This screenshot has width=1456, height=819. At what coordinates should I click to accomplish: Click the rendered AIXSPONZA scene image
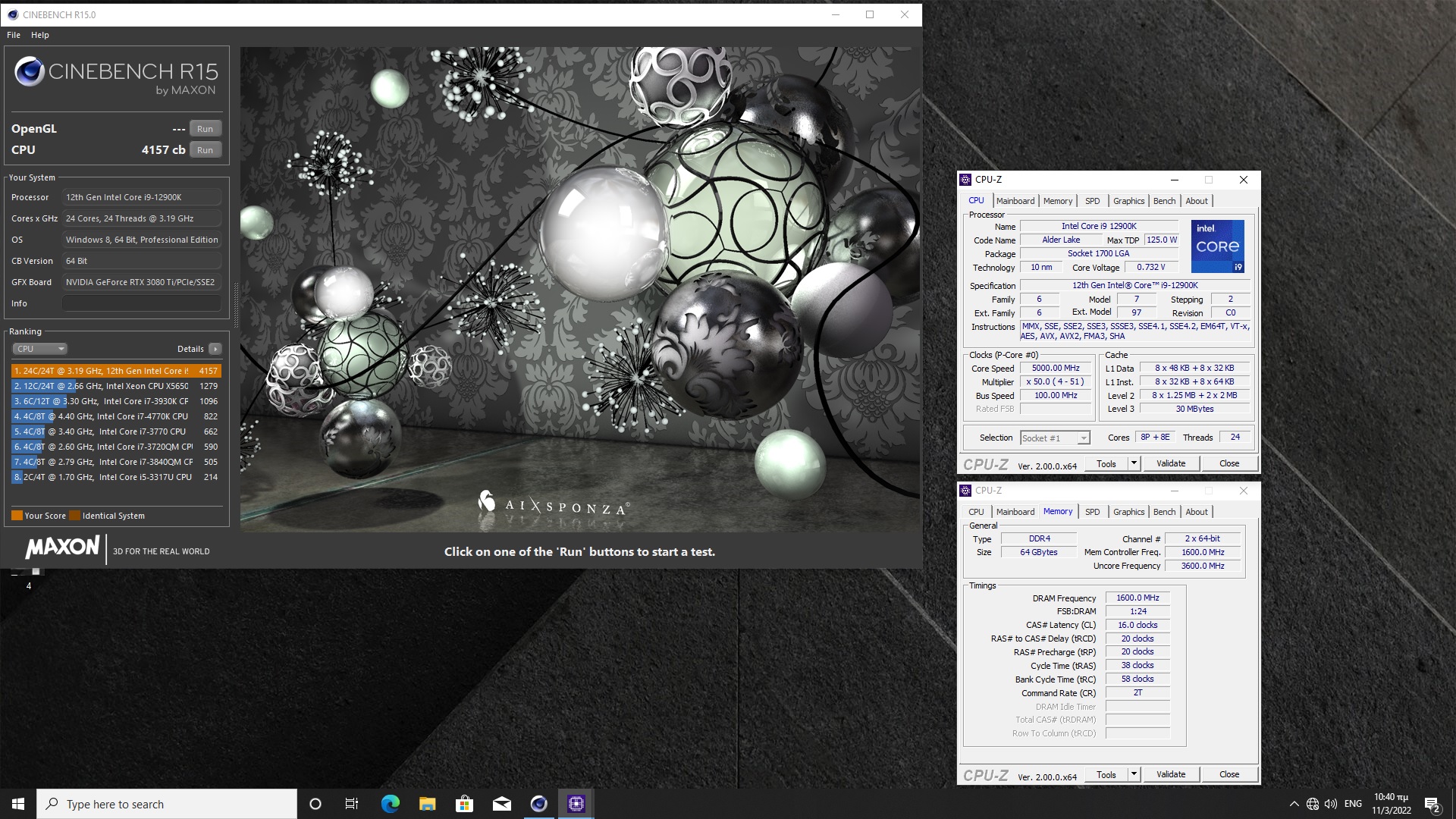(x=580, y=289)
